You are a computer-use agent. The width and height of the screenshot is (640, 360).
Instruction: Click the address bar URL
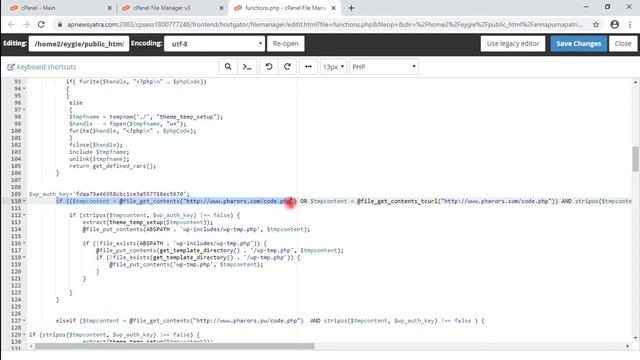(325, 24)
